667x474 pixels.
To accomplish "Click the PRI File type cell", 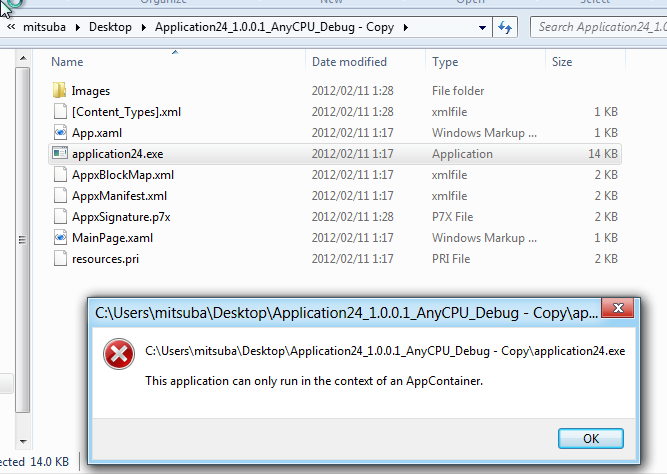I will pos(451,259).
